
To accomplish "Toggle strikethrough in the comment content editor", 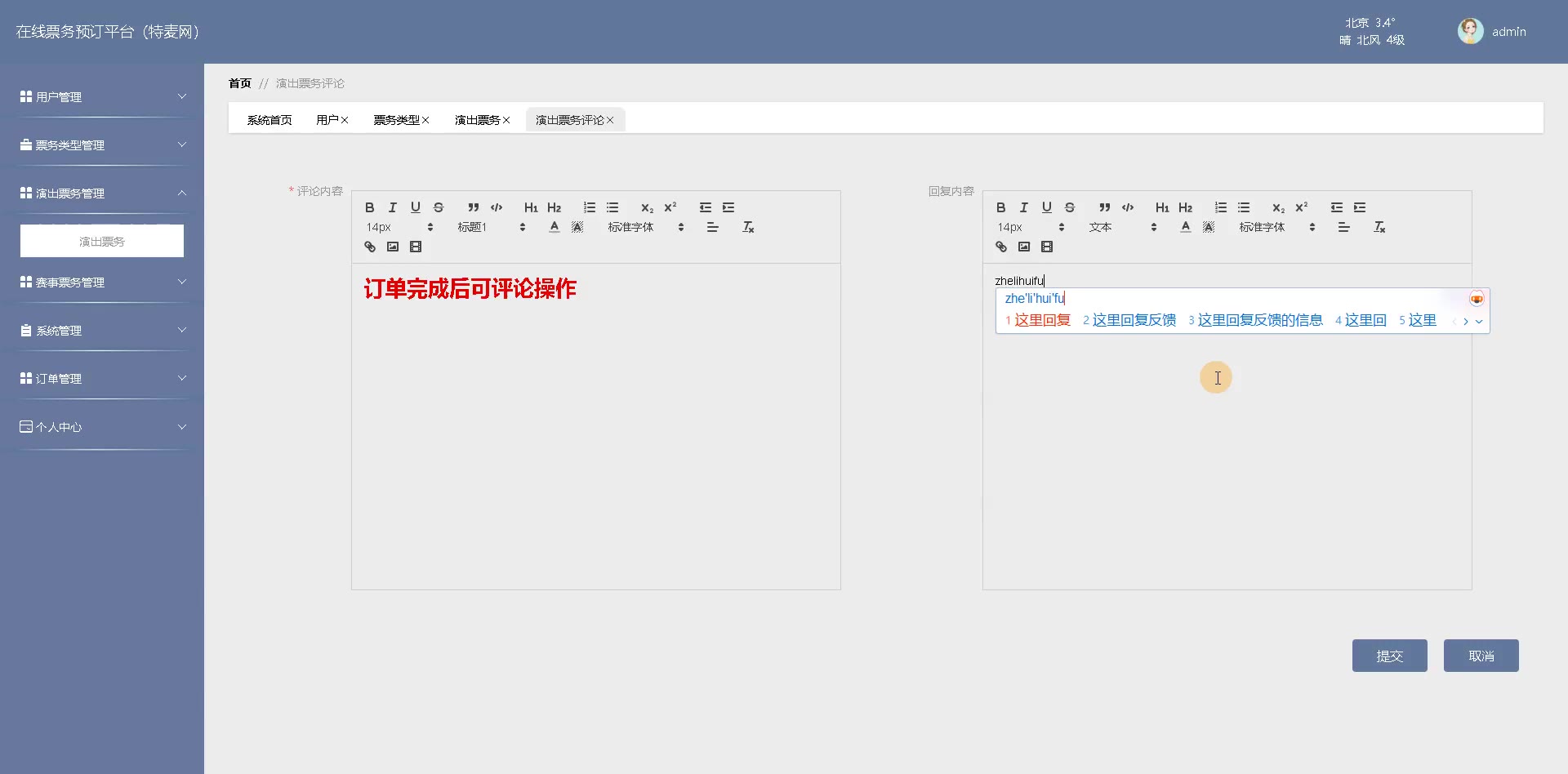I will pos(439,207).
